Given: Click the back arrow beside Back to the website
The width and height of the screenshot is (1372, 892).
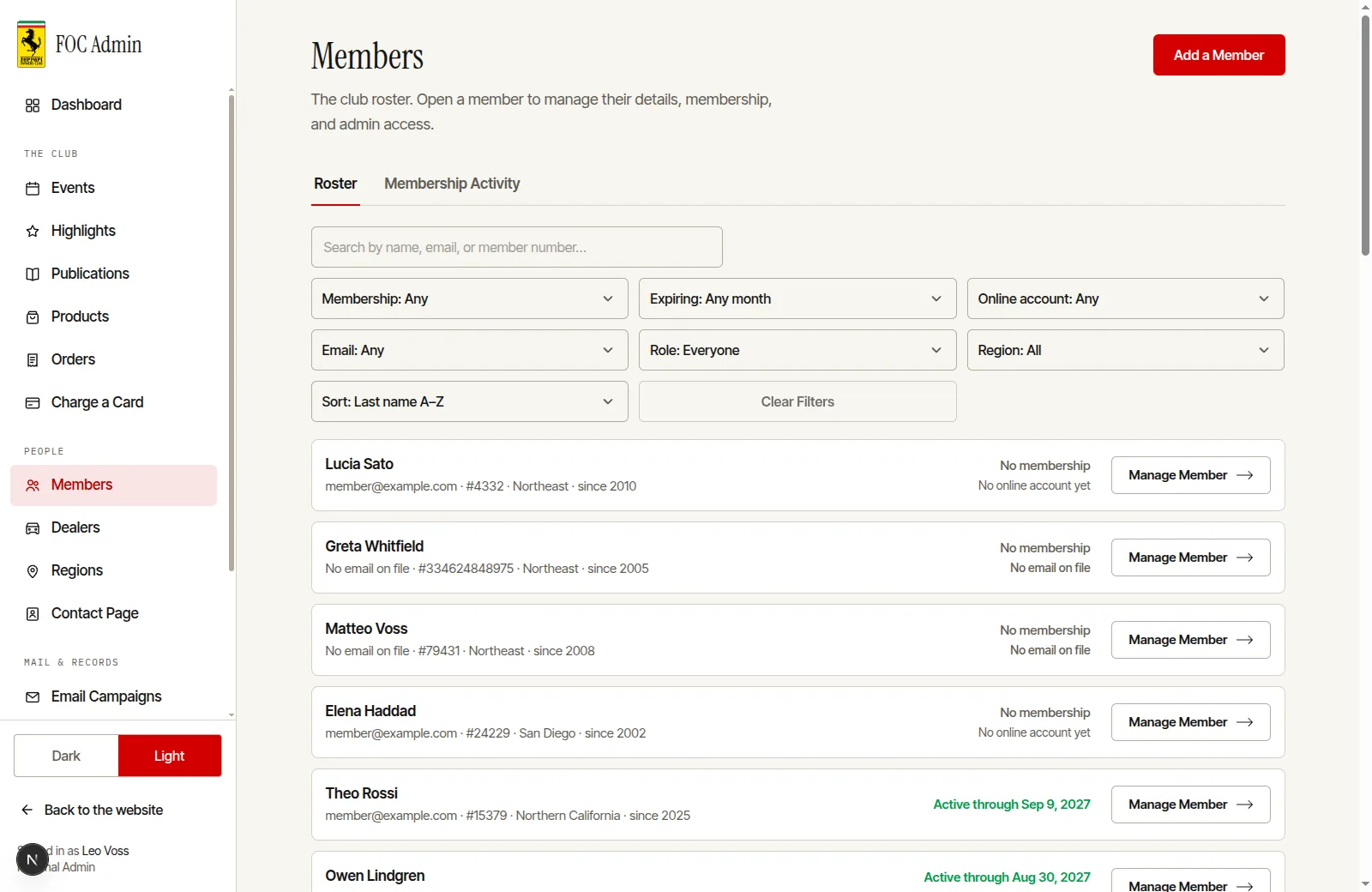Looking at the screenshot, I should coord(27,810).
